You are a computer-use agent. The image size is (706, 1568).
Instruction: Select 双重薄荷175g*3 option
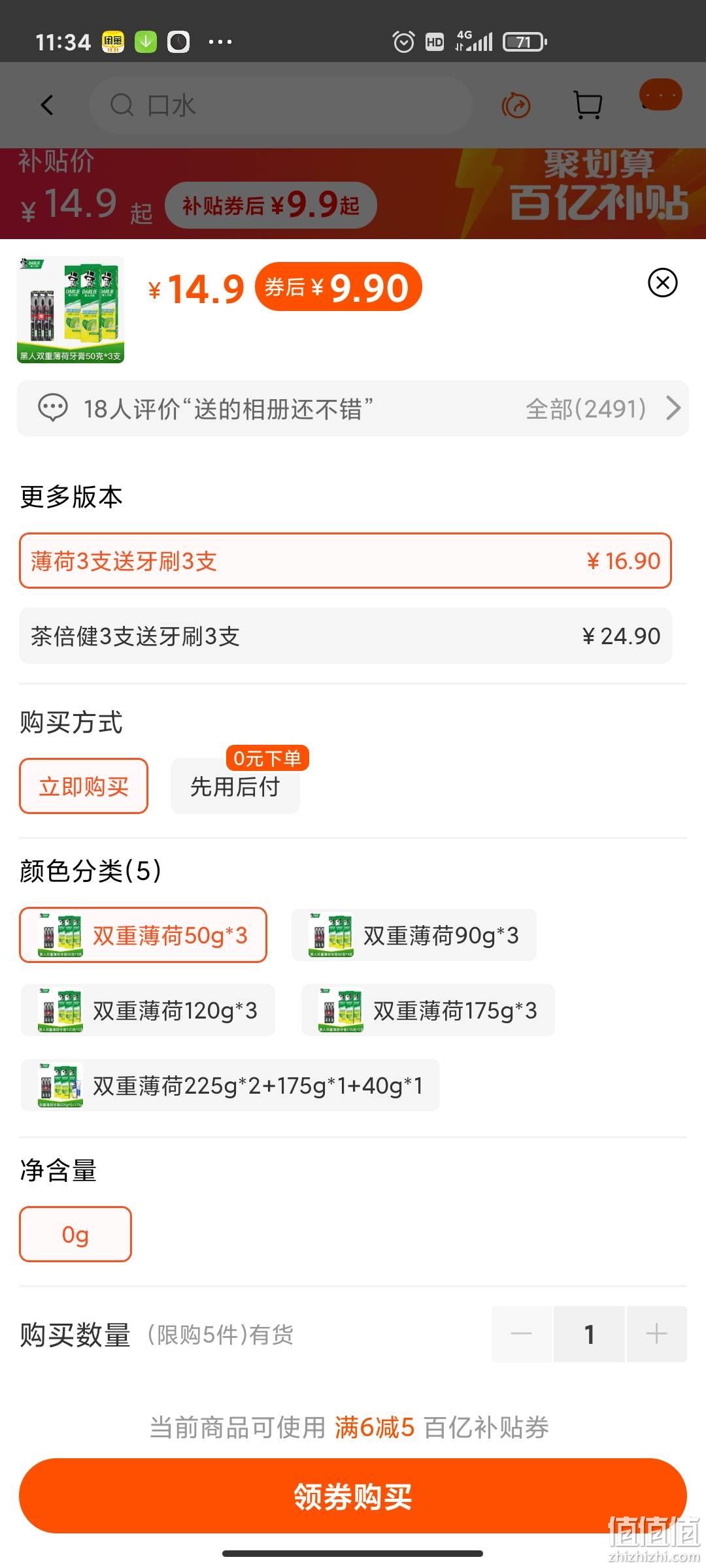coord(428,1010)
